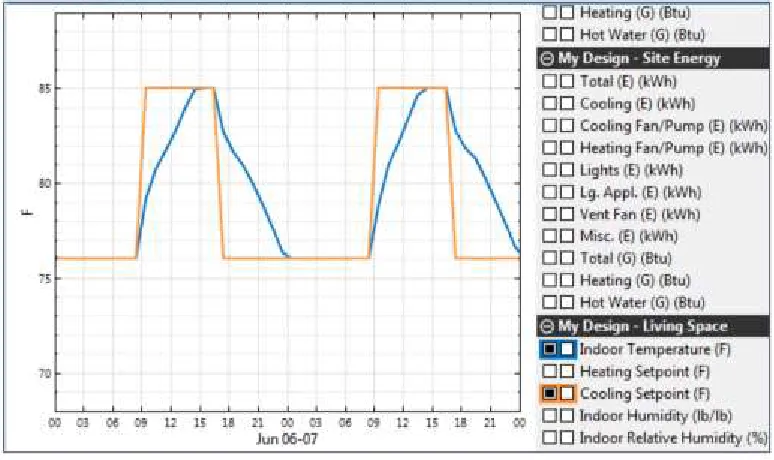This screenshot has height=460, width=774.
Task: Click the 'My Design - Living Space' header title
Action: pyautogui.click(x=643, y=327)
